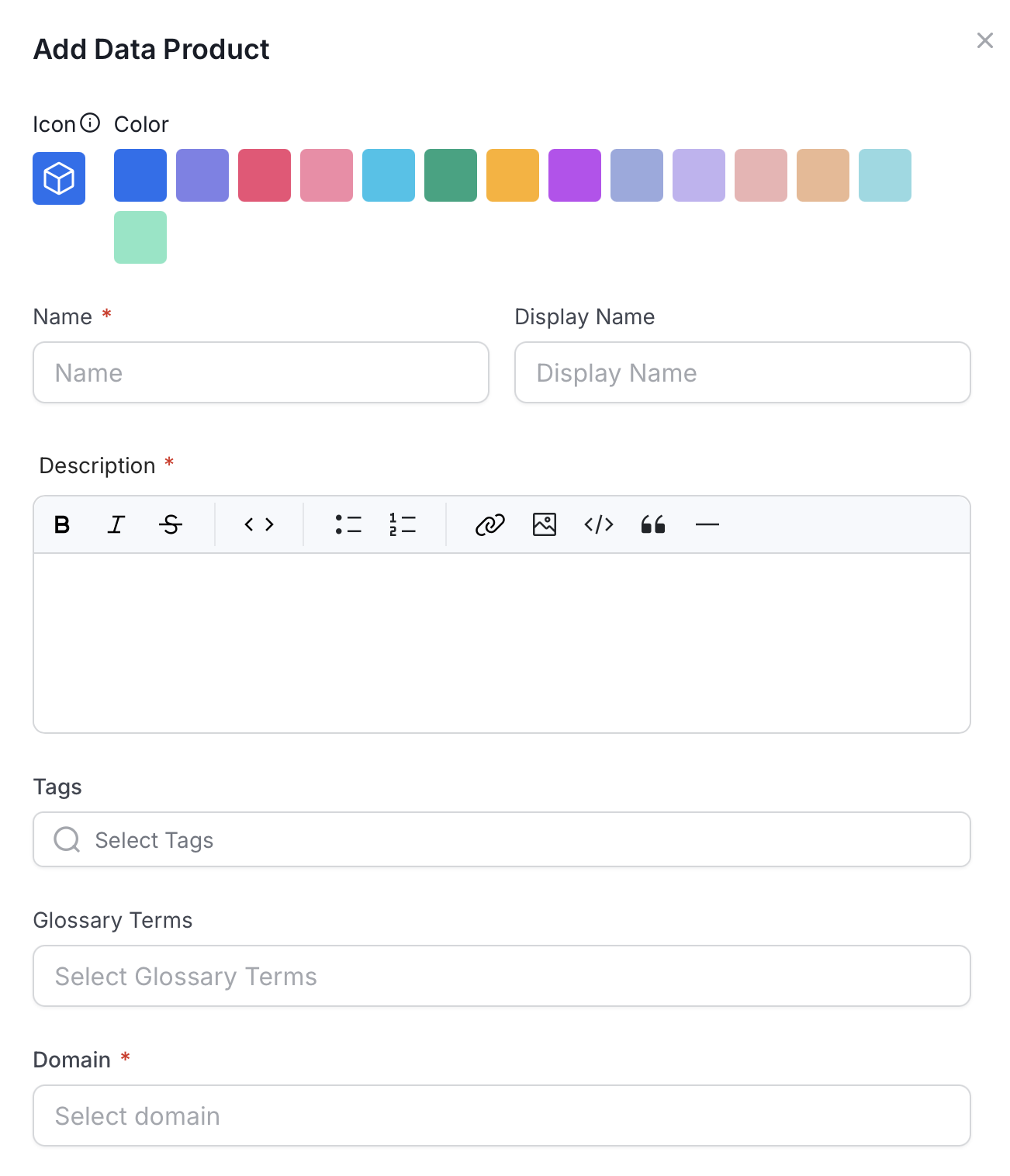Choose the bright violet color swatch
Screen dimensions: 1010x1176
coord(575,175)
